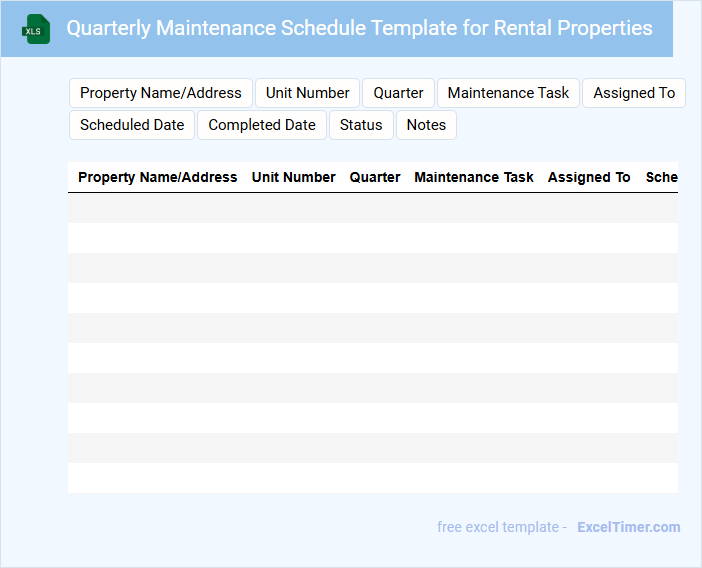Screen dimensions: 702x568
Task: Click the Unit Number column header
Action: click(294, 177)
